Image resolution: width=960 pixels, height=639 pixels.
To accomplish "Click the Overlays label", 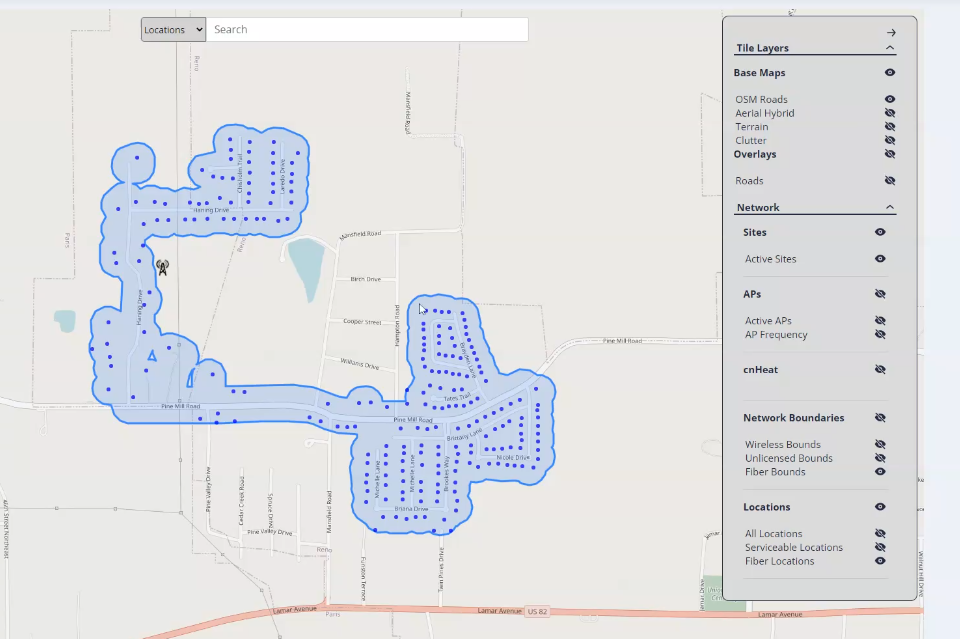I will (x=755, y=154).
